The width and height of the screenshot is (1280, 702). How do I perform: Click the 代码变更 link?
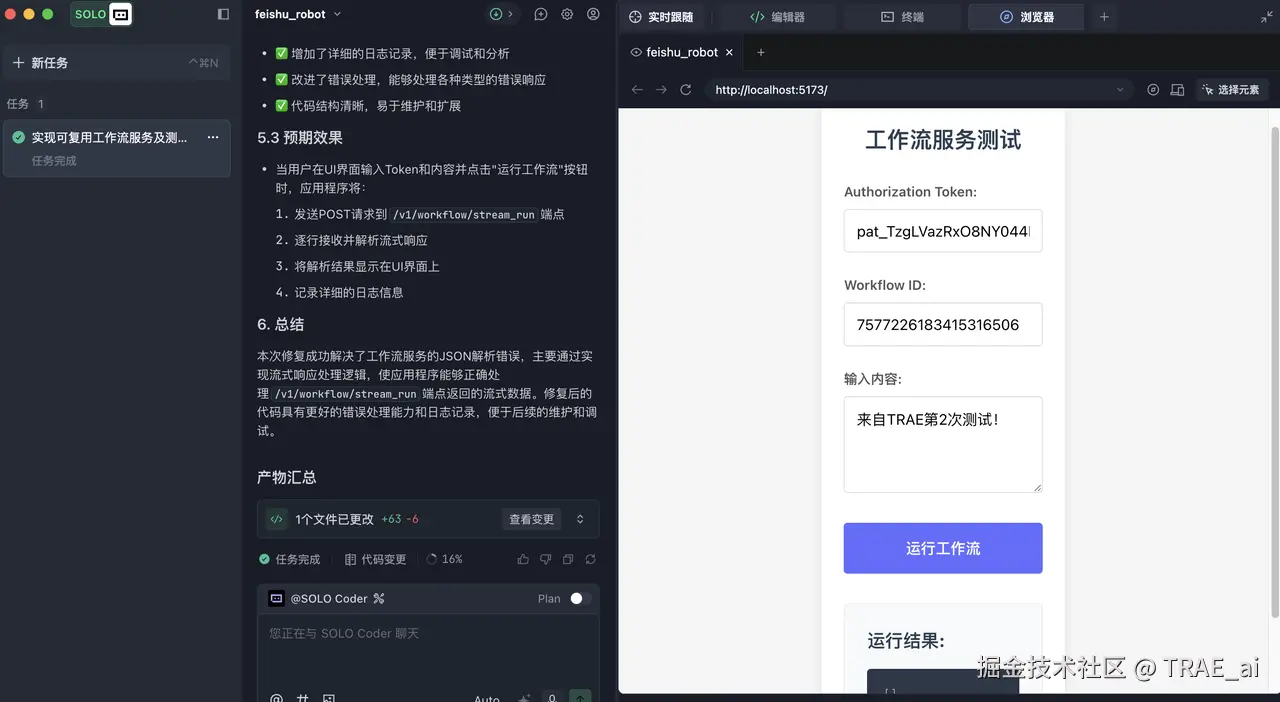pos(376,559)
